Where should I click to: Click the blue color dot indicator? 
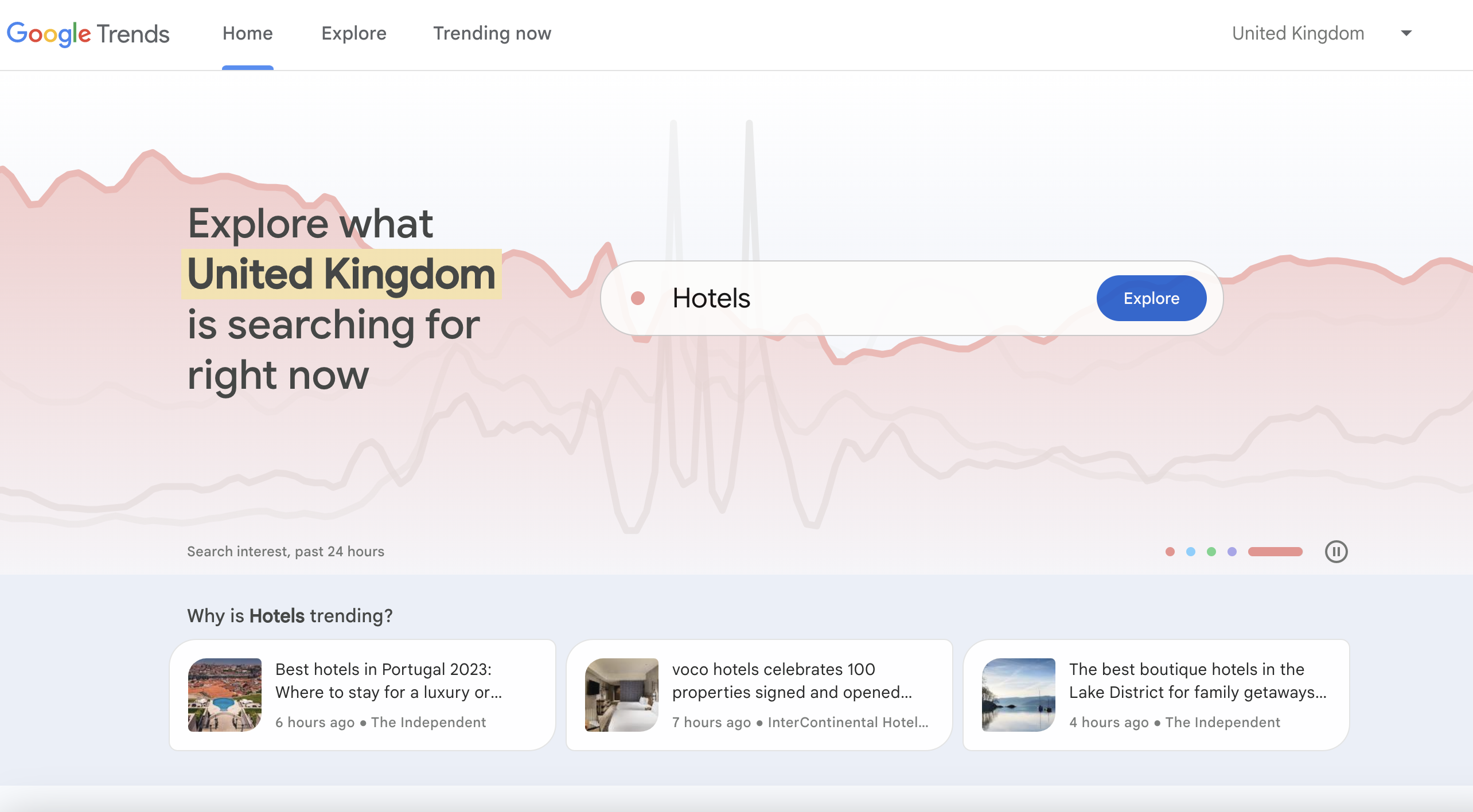pyautogui.click(x=1190, y=551)
